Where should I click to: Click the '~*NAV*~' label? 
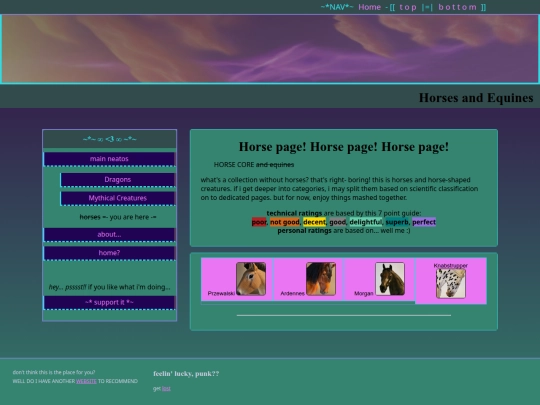(337, 7)
